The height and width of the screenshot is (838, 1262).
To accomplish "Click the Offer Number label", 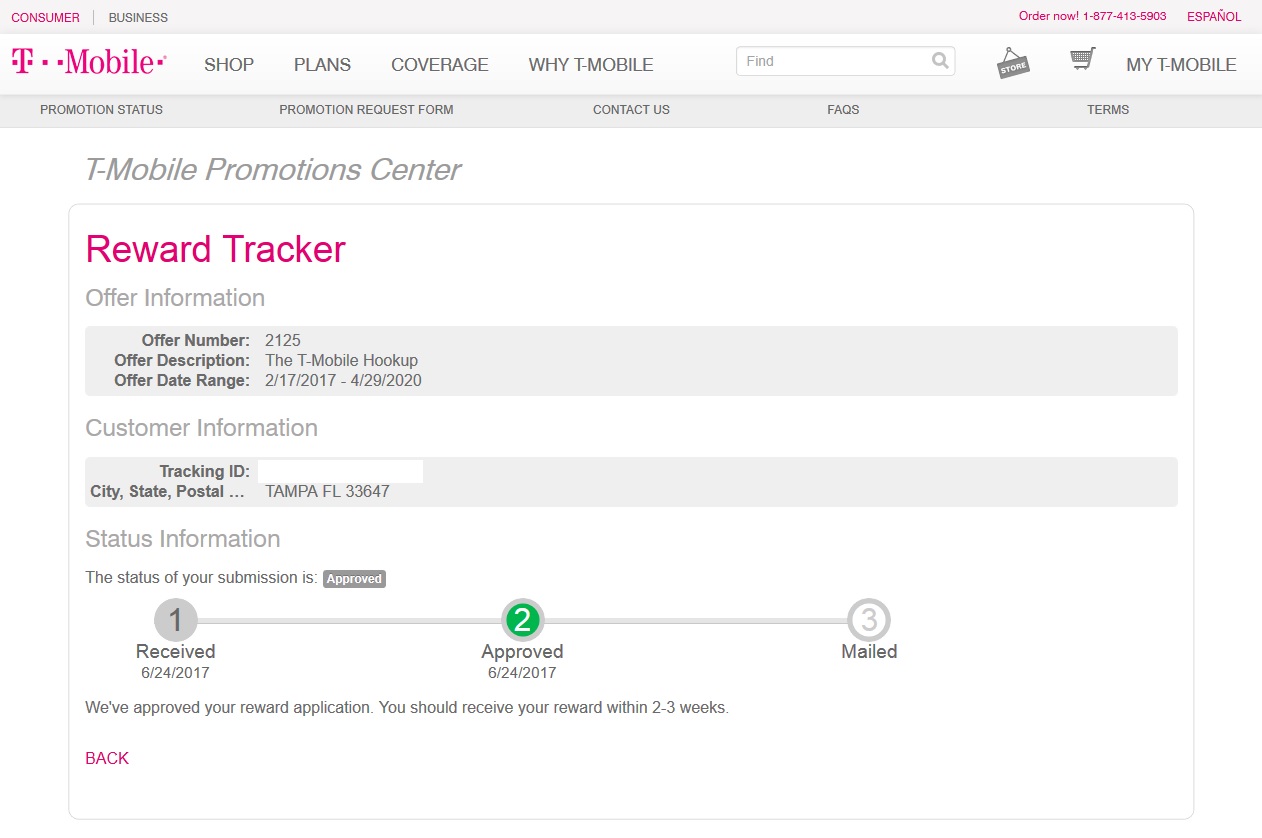I will 196,340.
